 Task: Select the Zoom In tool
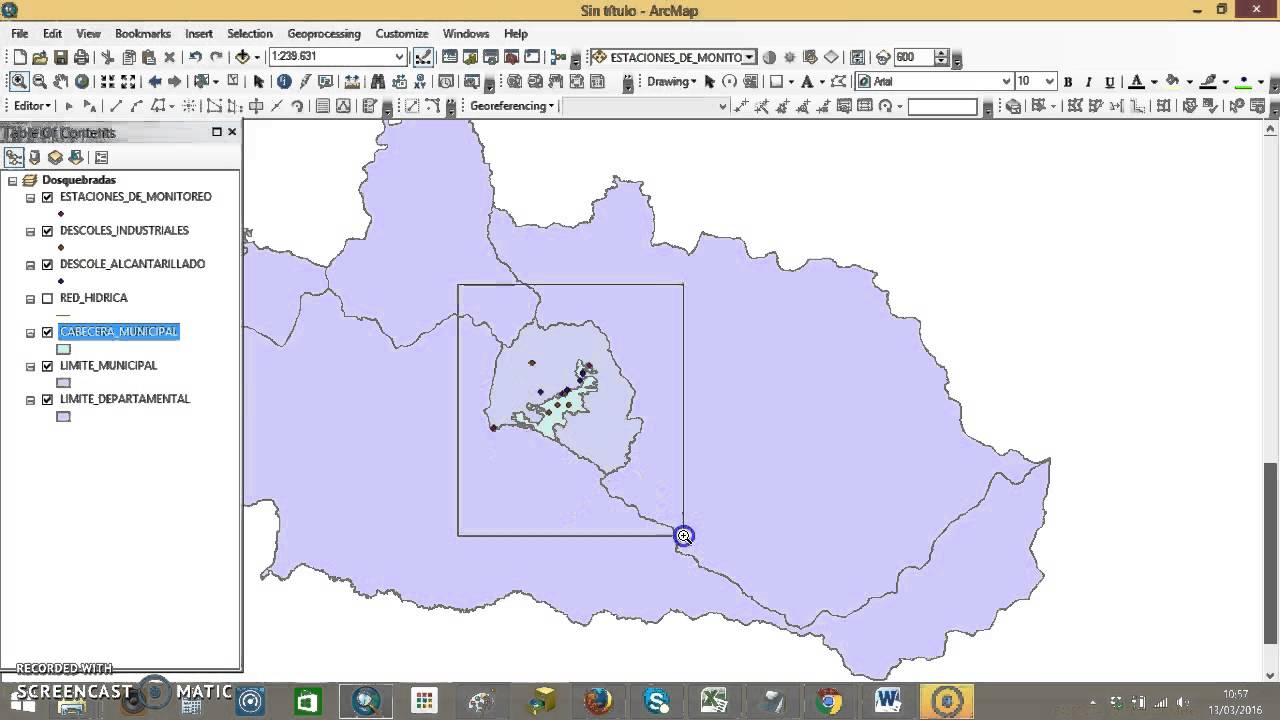[x=18, y=81]
